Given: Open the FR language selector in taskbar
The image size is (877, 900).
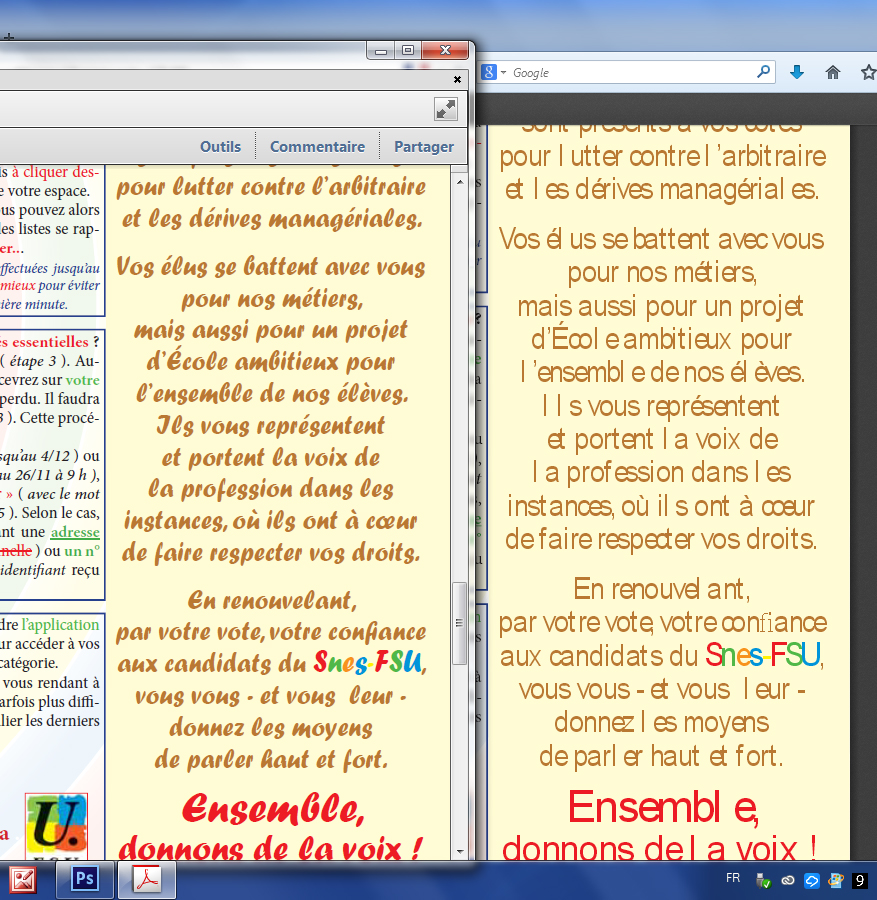Looking at the screenshot, I should click(733, 878).
